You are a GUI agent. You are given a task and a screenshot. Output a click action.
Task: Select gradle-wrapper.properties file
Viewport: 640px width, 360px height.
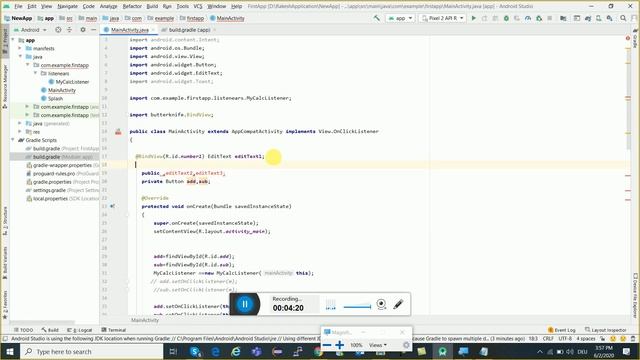click(62, 165)
